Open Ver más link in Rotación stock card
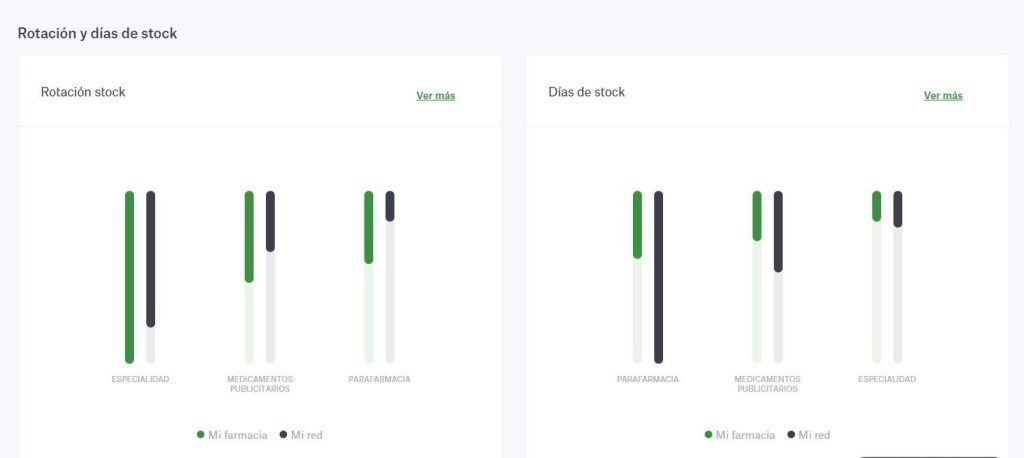Image resolution: width=1024 pixels, height=458 pixels. coord(436,95)
